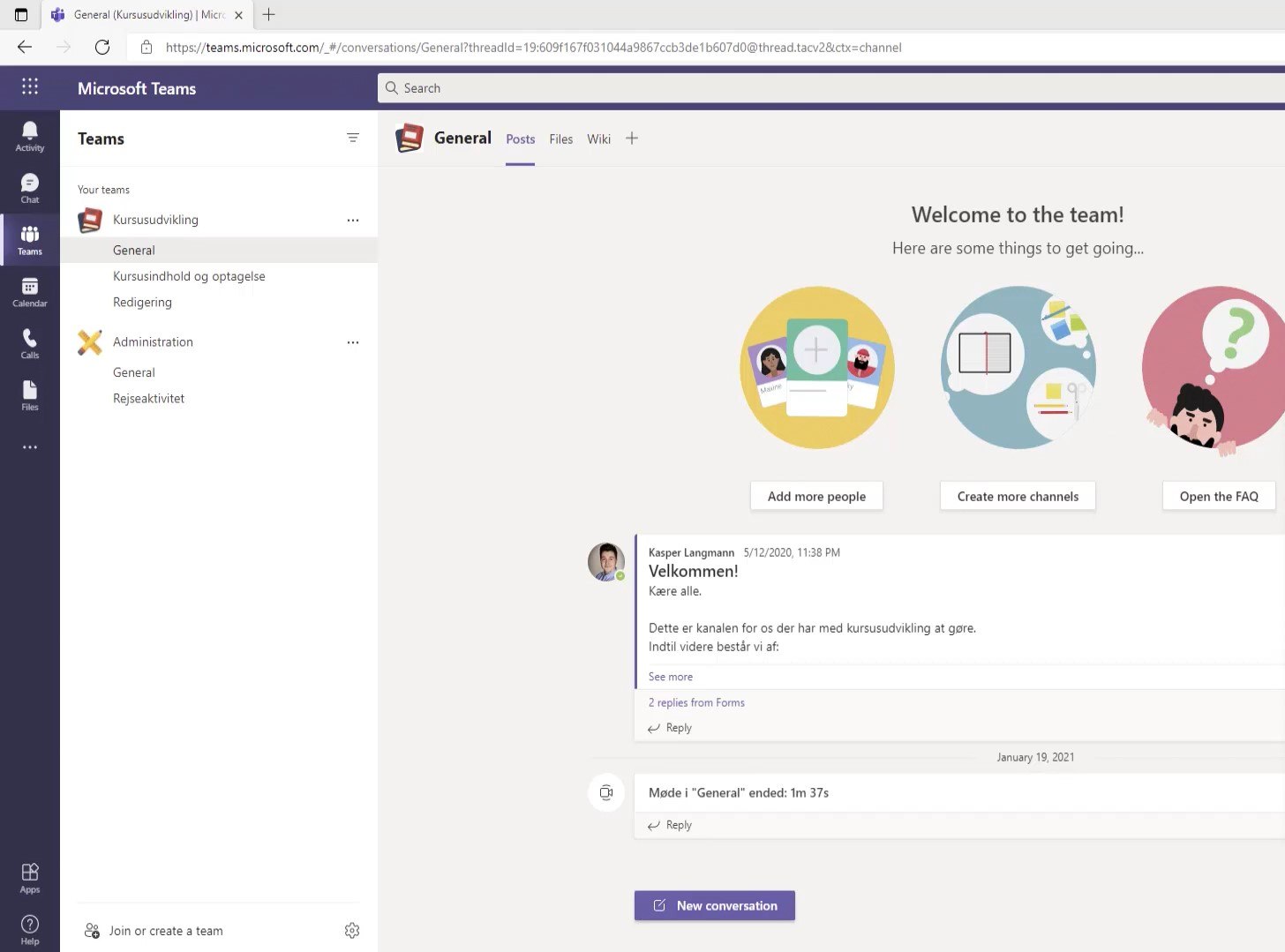Click the Administration team avatar icon
1285x952 pixels.
(90, 342)
